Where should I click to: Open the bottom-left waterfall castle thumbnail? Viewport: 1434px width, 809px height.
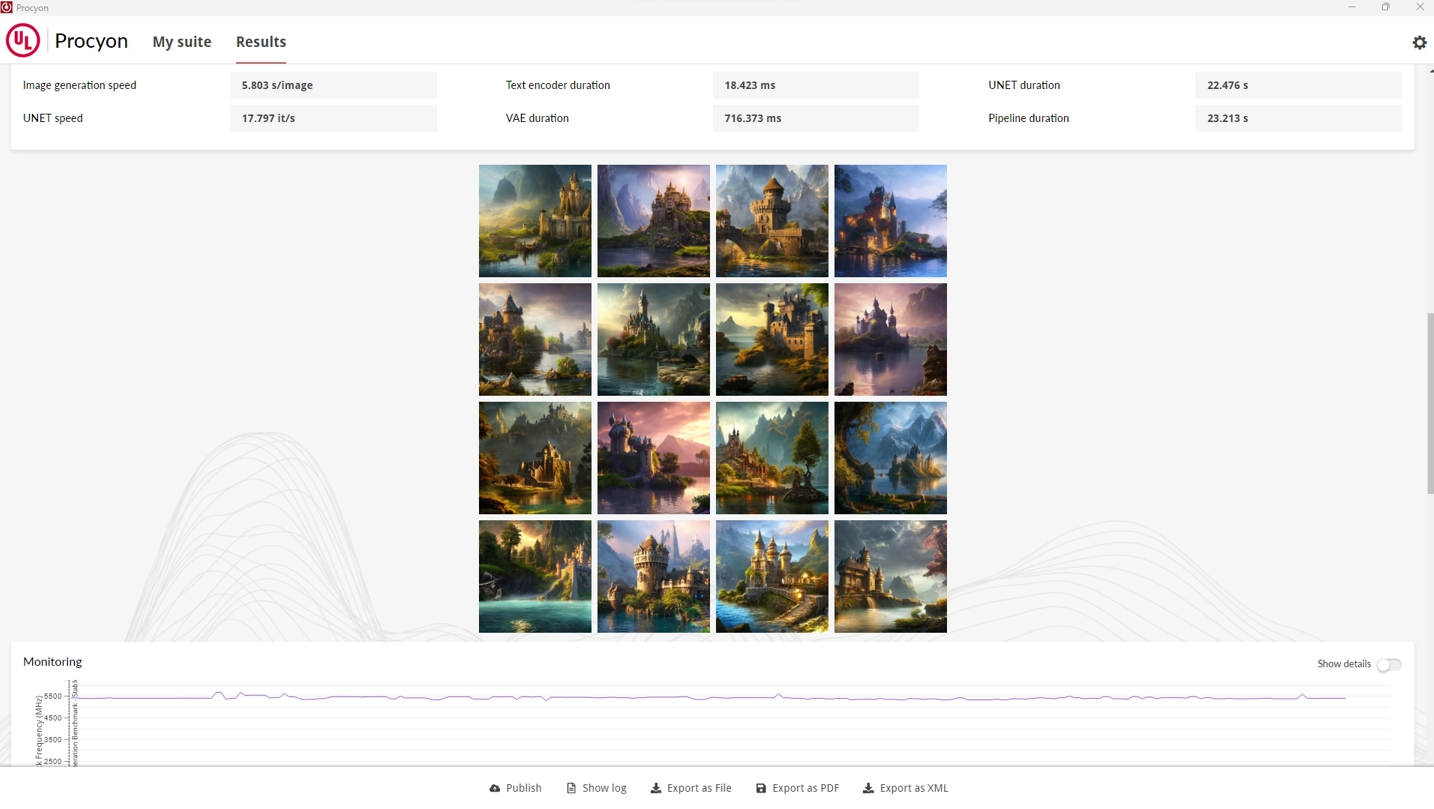(x=535, y=576)
